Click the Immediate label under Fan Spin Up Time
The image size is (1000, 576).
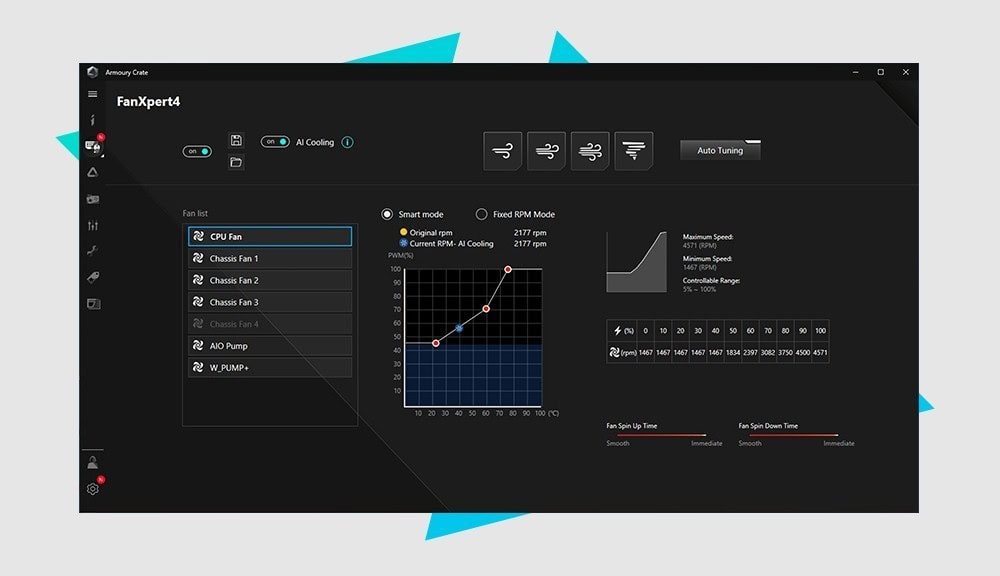707,443
